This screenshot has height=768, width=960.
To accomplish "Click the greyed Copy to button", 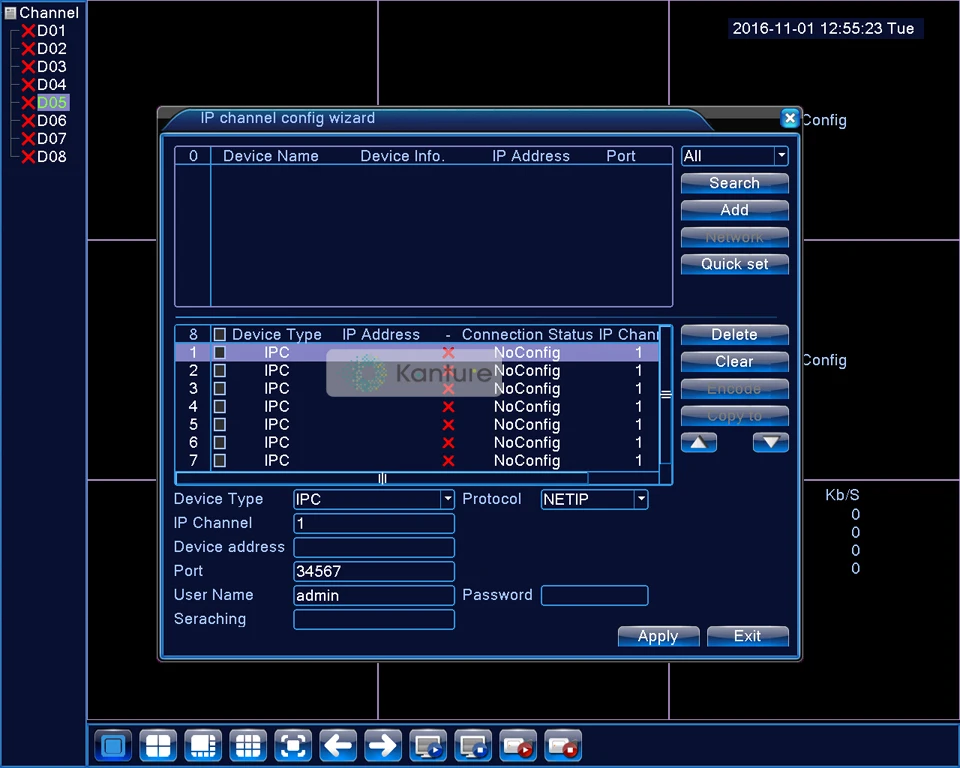I will (734, 416).
